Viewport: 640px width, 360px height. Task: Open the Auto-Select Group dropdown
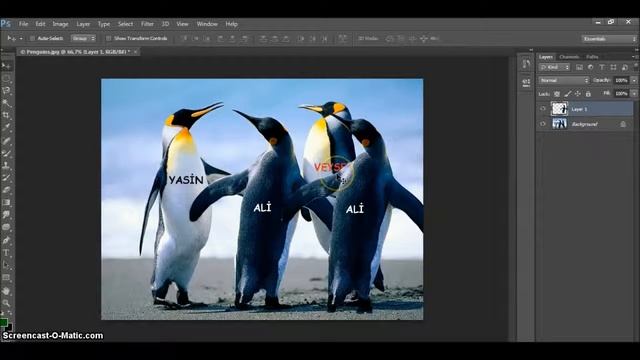pyautogui.click(x=83, y=38)
